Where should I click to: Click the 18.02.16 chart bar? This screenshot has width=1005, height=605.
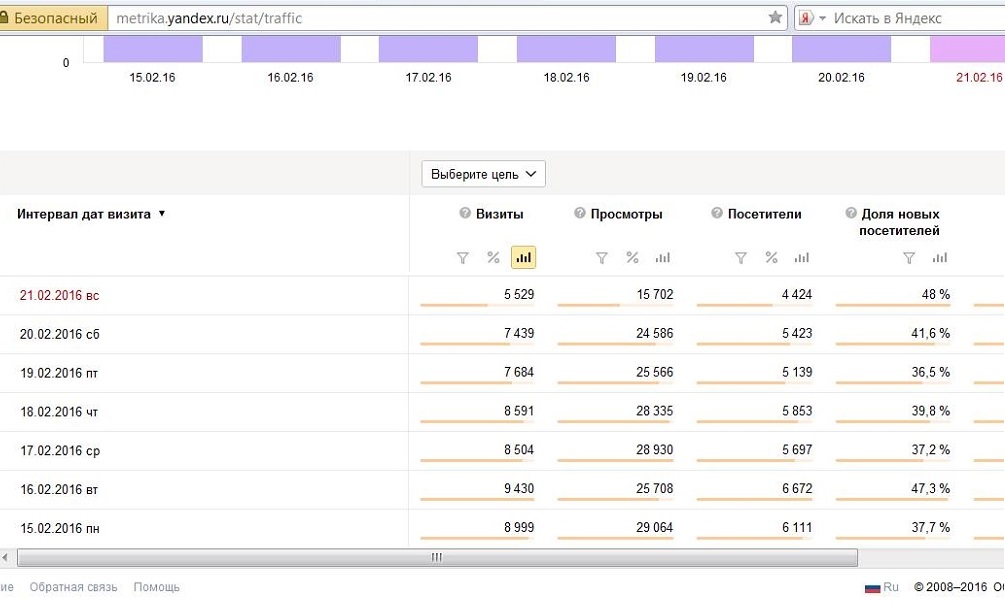pos(566,49)
